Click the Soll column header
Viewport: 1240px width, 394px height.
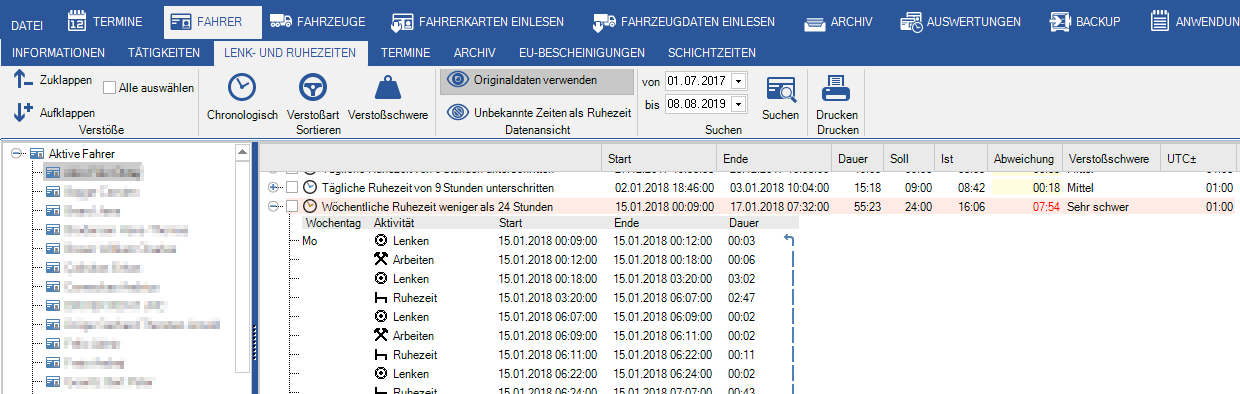click(x=909, y=159)
